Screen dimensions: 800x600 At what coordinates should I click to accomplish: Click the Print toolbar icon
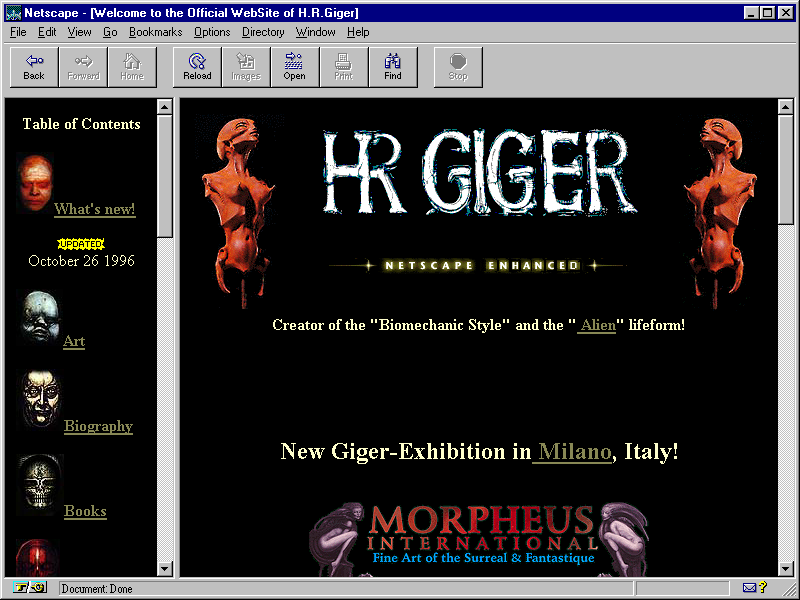[x=344, y=66]
